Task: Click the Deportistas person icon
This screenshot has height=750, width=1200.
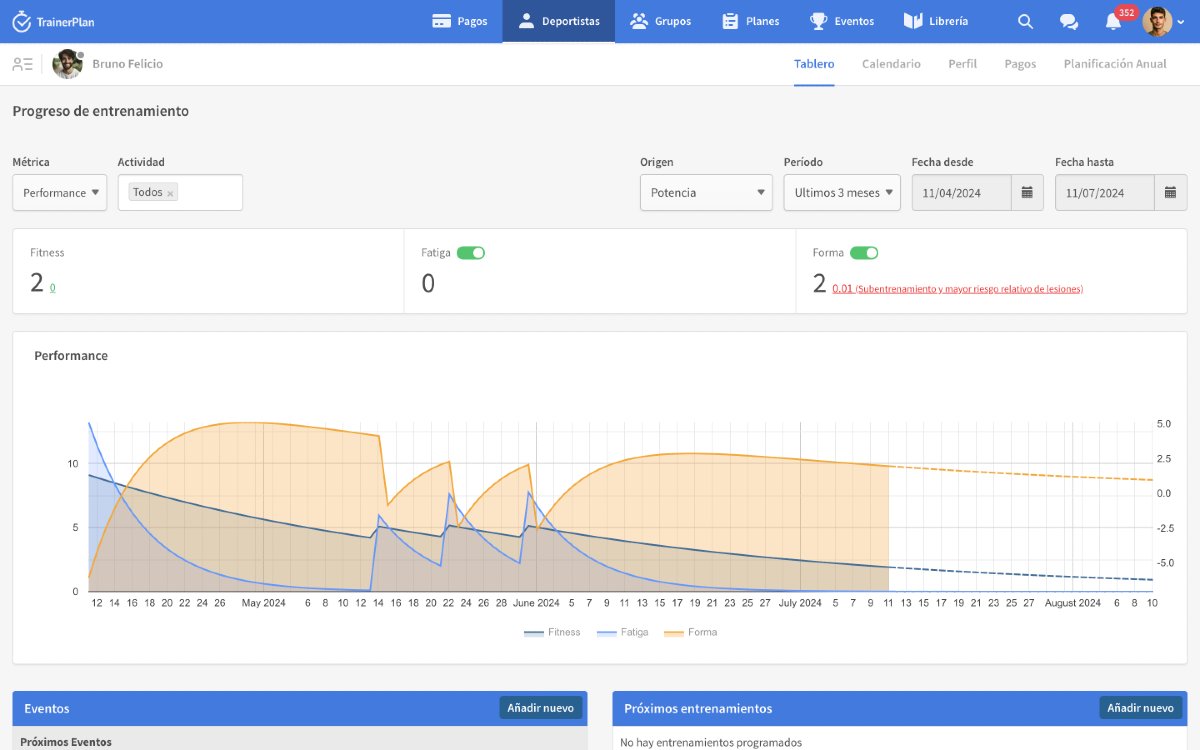Action: [527, 21]
